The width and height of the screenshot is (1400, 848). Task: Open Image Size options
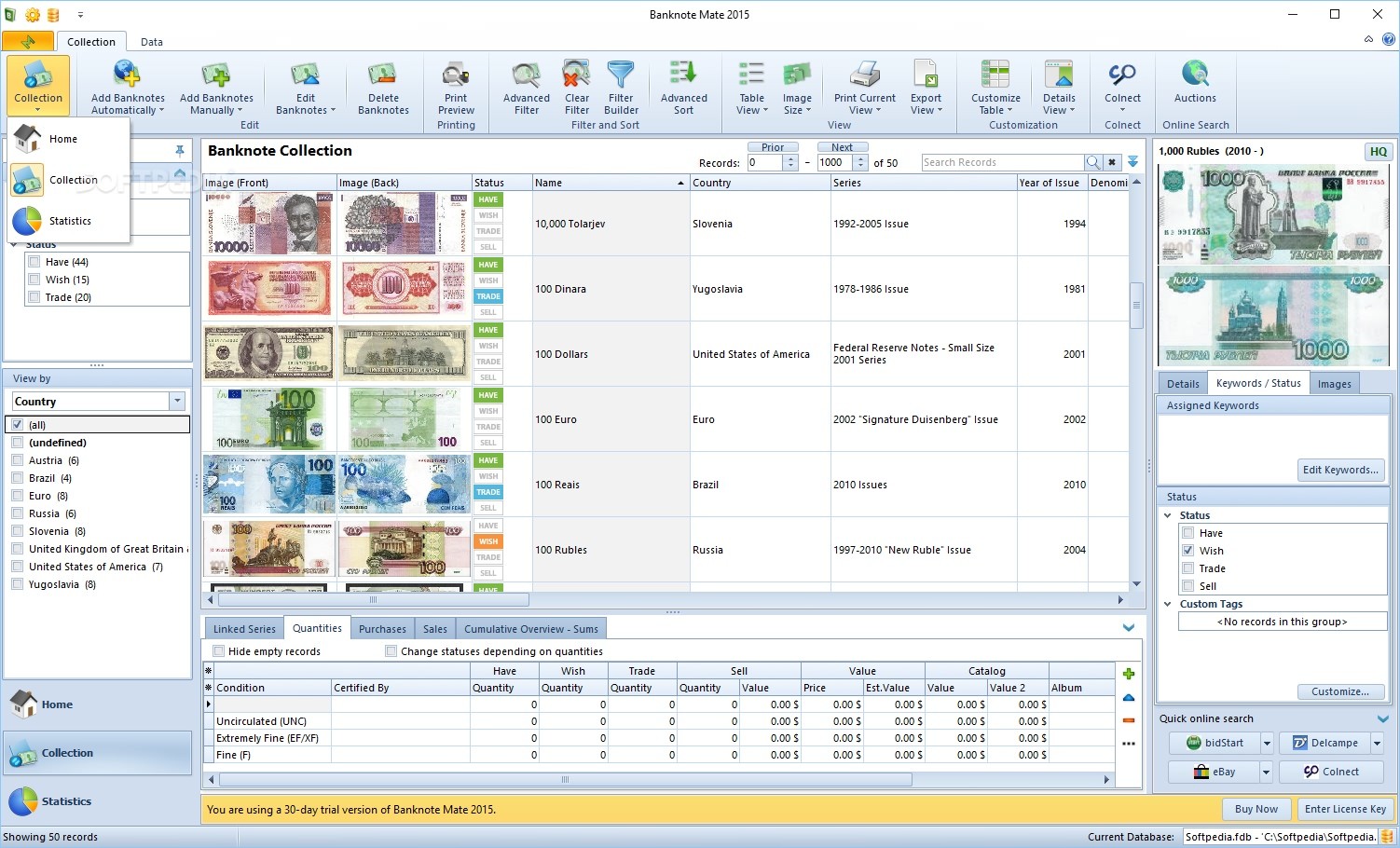pos(797,88)
